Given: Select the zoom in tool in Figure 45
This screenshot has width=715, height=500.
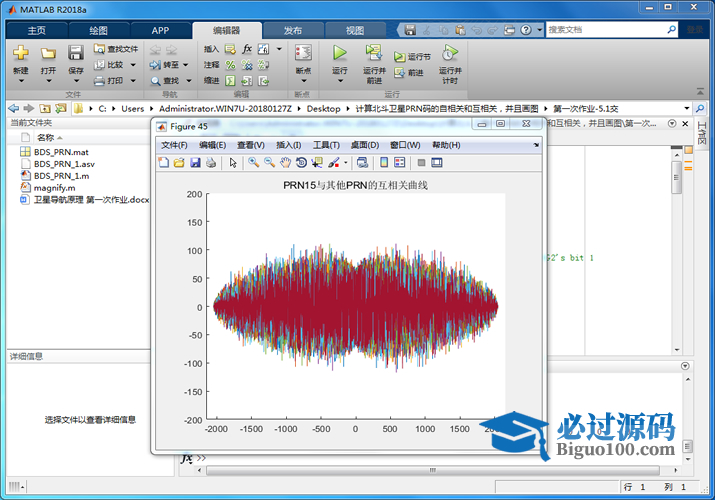Looking at the screenshot, I should pos(254,163).
